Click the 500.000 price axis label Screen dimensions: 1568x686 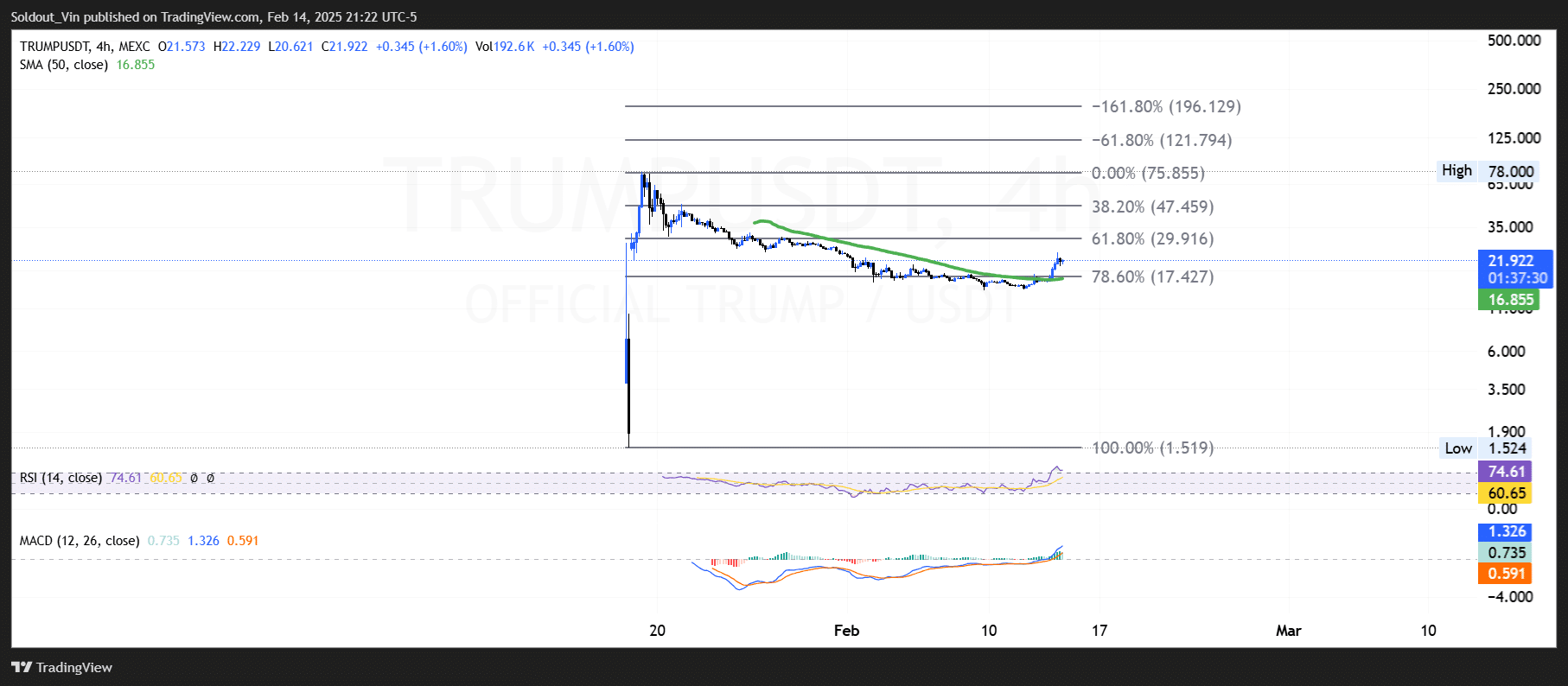click(x=1514, y=41)
